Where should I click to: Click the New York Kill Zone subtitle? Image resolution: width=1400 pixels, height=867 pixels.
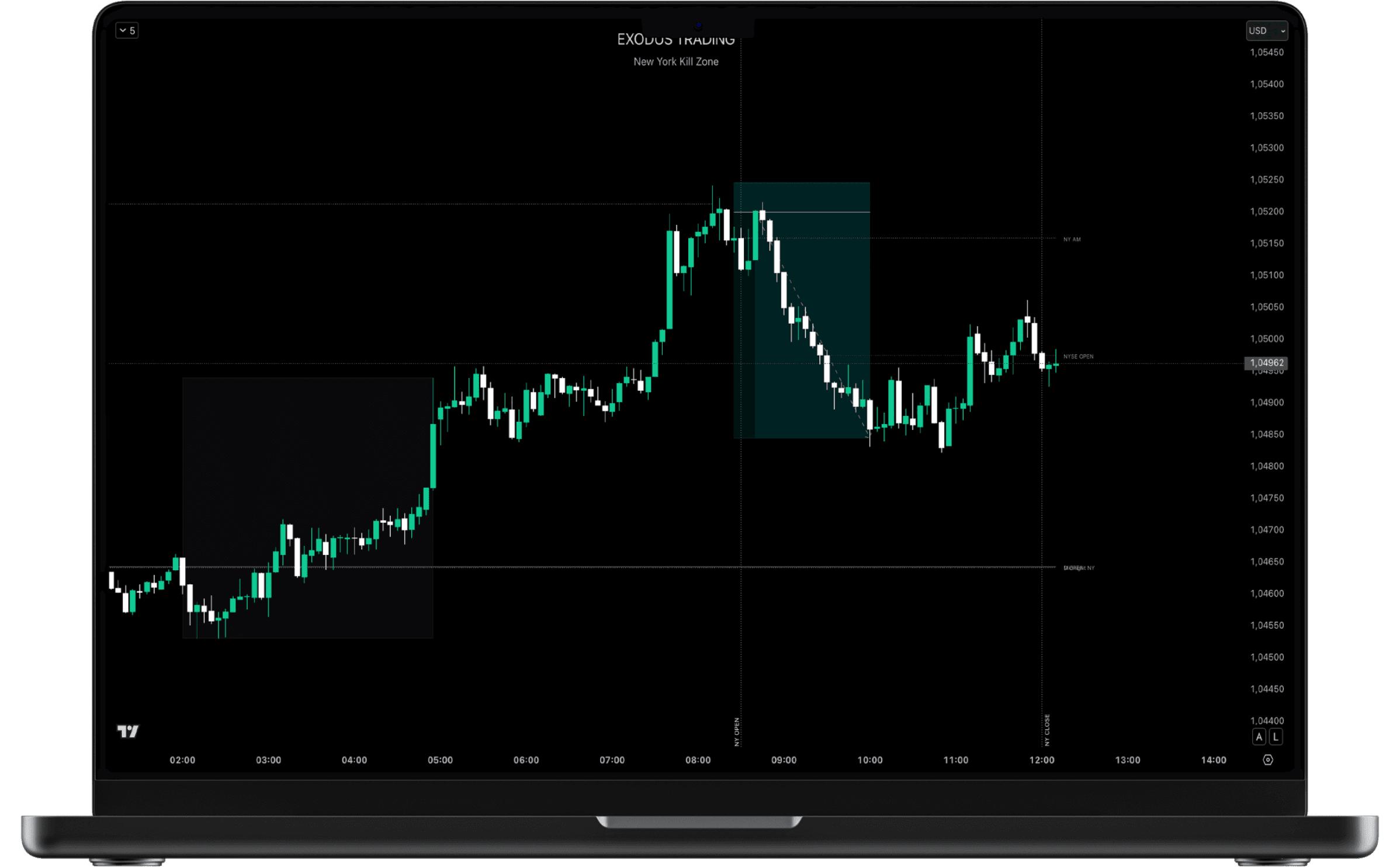pos(675,61)
